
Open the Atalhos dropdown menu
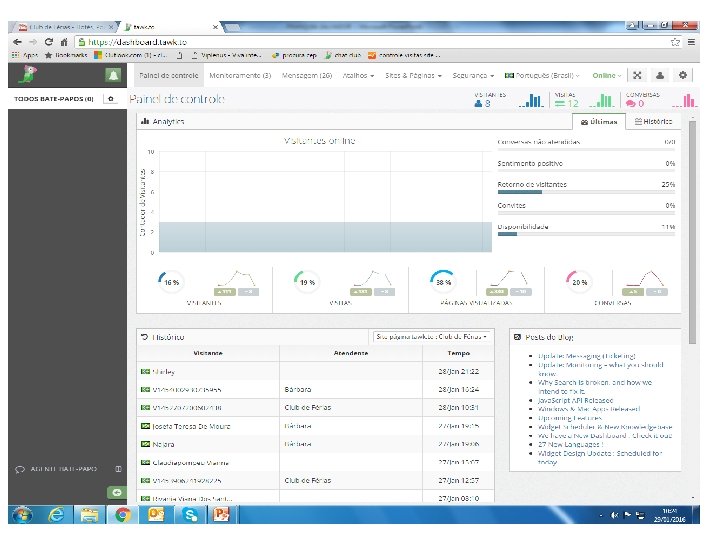coord(358,75)
